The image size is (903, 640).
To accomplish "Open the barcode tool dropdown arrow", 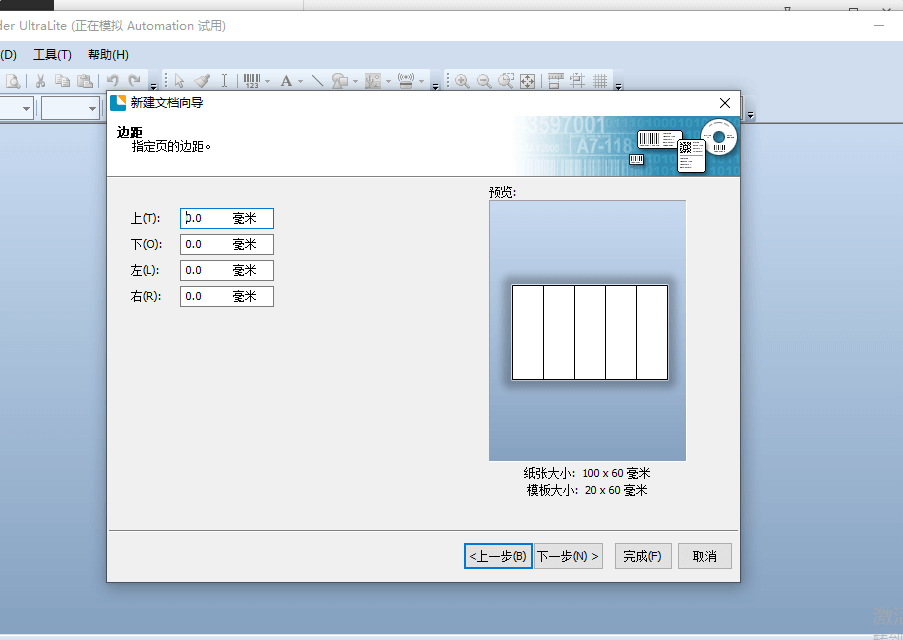I will [x=267, y=81].
